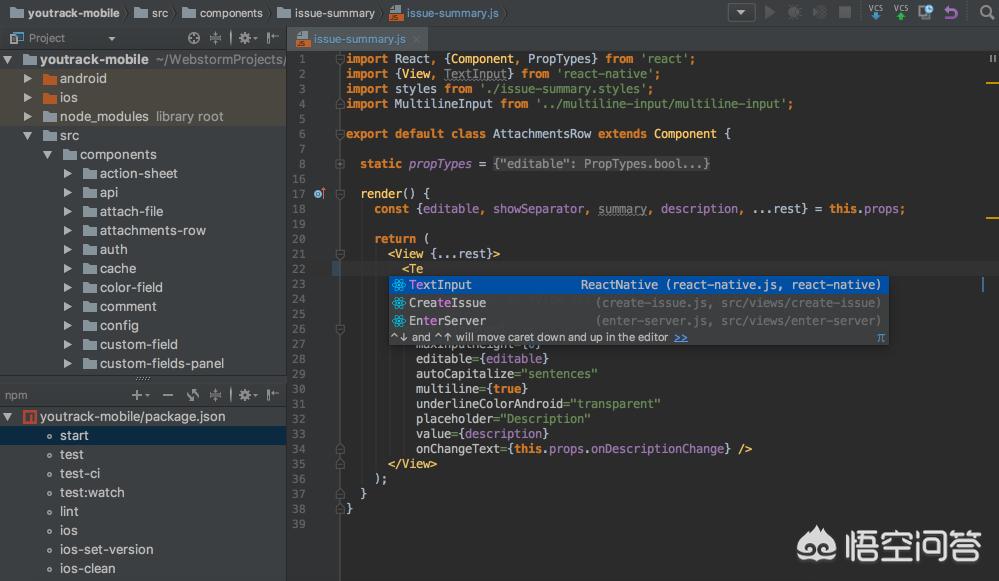Hide the npm tool panel
The width and height of the screenshot is (999, 581).
(x=273, y=395)
